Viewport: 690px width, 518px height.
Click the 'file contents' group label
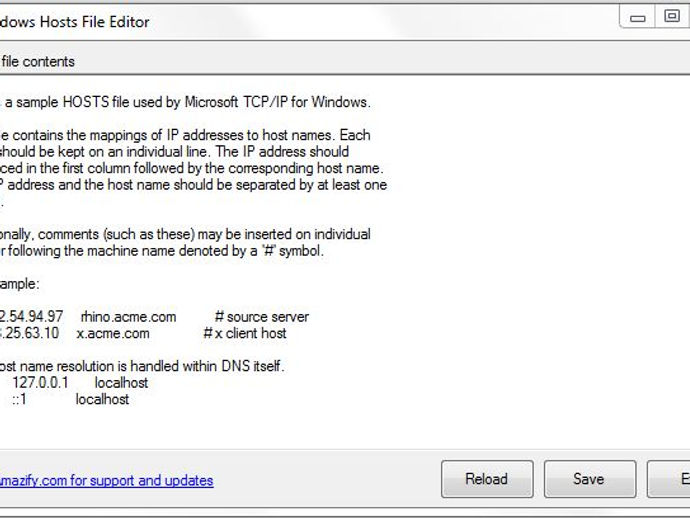point(37,62)
